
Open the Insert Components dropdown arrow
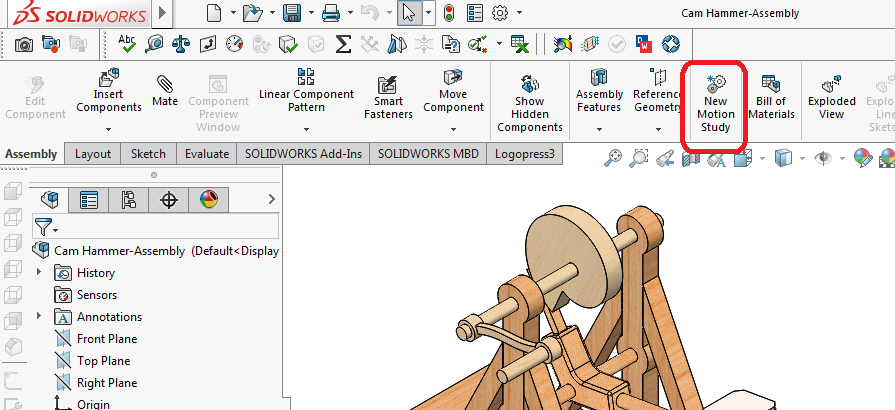click(x=108, y=130)
